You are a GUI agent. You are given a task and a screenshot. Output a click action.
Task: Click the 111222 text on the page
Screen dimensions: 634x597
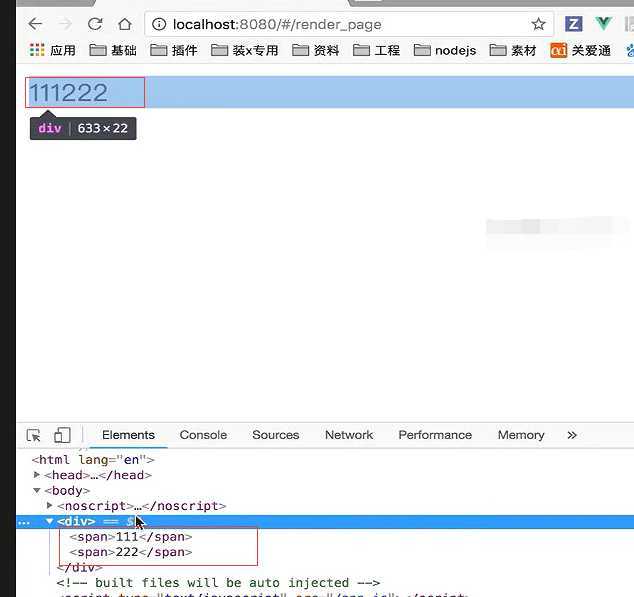tap(68, 93)
